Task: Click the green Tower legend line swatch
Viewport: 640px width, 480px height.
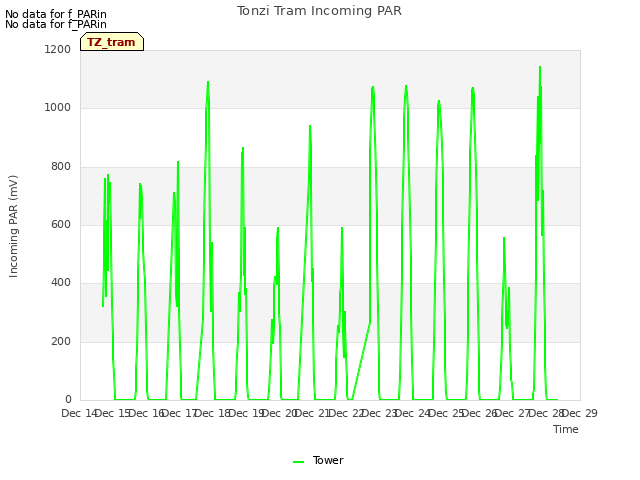Action: [x=299, y=462]
